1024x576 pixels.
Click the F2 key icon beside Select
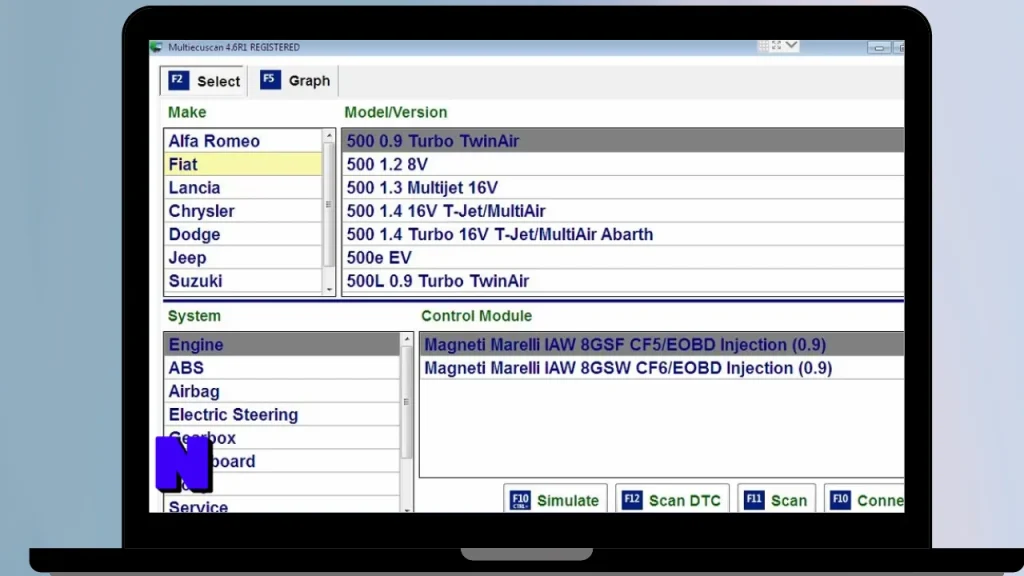(178, 80)
